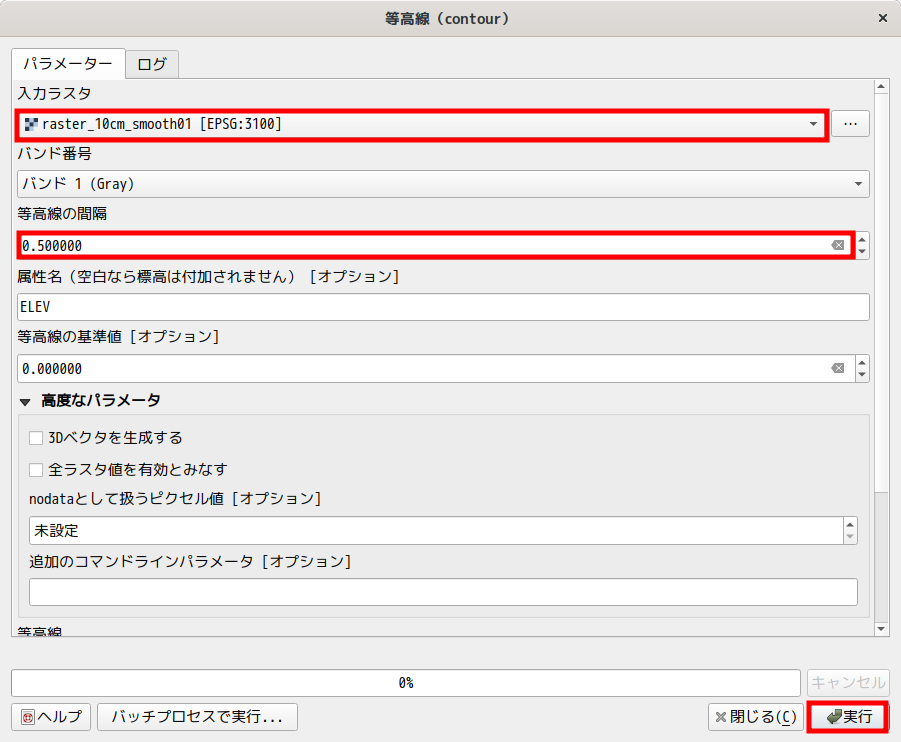Click the 0% progress bar
Screen dimensions: 901x742
click(406, 683)
